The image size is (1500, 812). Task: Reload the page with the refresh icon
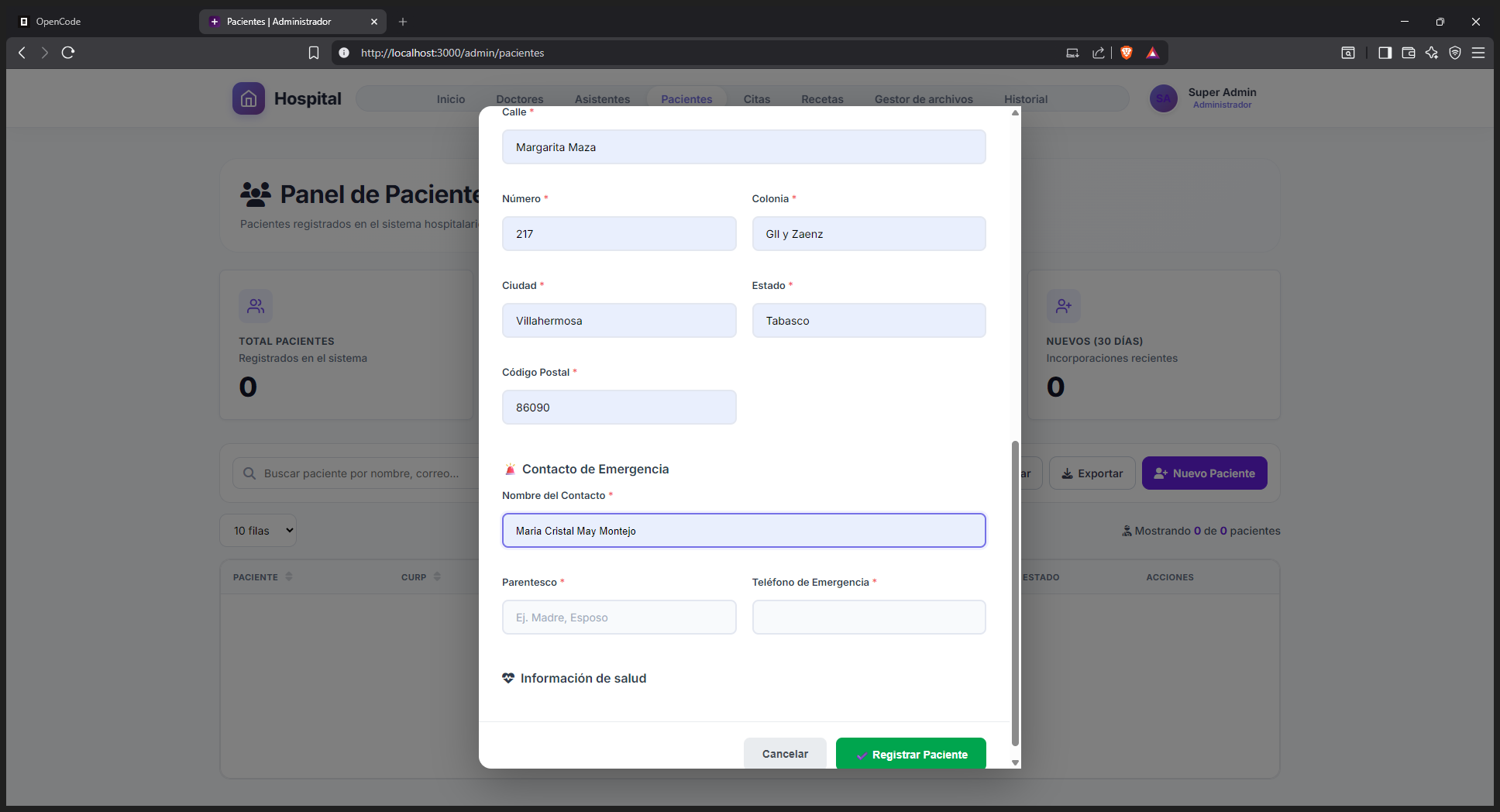68,53
